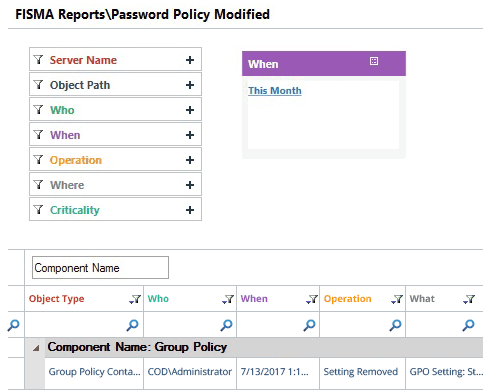Click the search magnifier under Operation column

[x=396, y=325]
